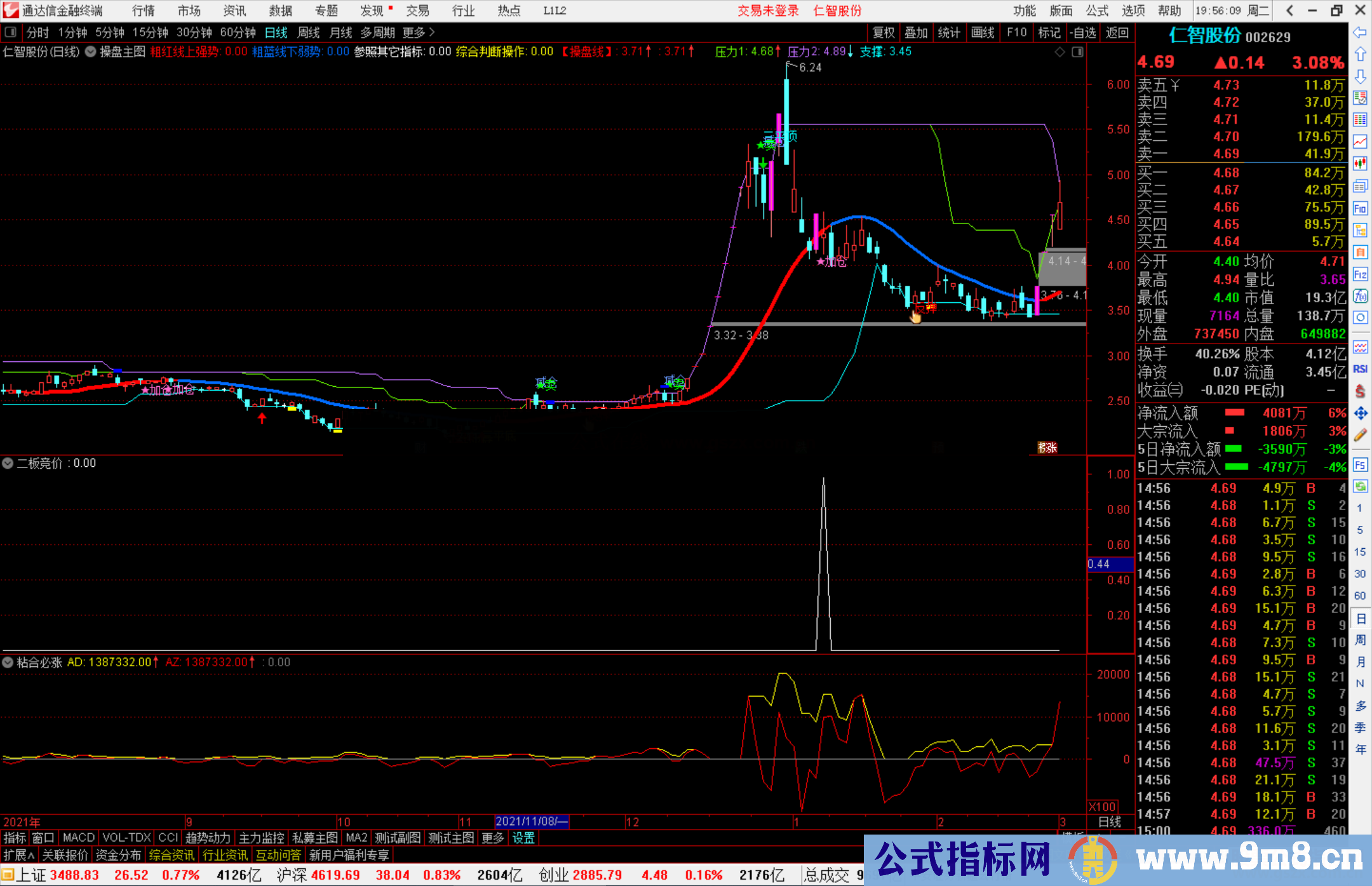Expand the 操盘主图 indicator dropdown arrow

[x=91, y=52]
